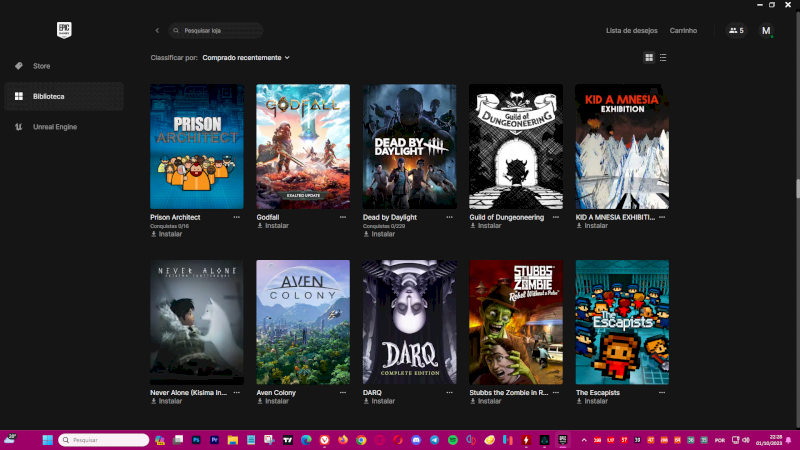This screenshot has height=450, width=800.
Task: Open the Carrinho link
Action: pyautogui.click(x=683, y=31)
